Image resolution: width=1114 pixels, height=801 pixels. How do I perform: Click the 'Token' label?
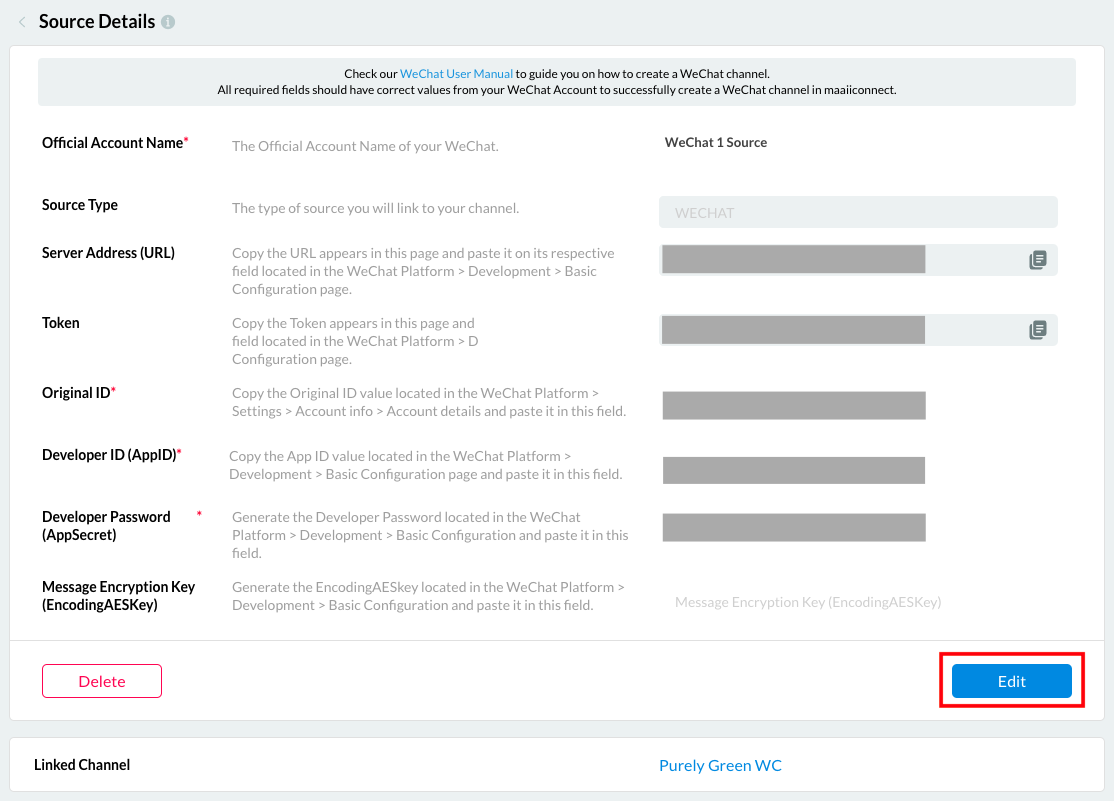tap(60, 323)
